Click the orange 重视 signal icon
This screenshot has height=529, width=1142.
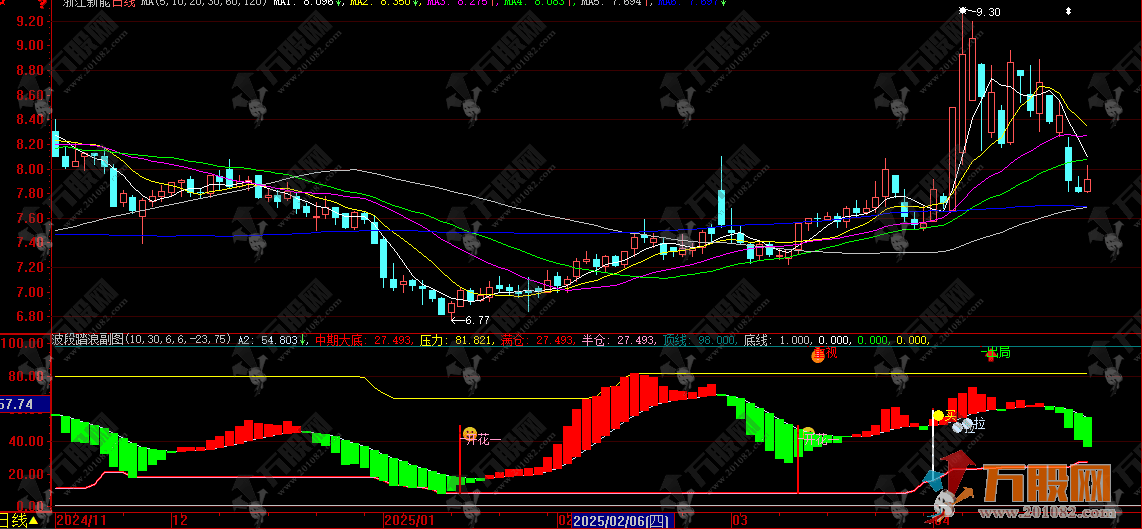click(x=817, y=354)
